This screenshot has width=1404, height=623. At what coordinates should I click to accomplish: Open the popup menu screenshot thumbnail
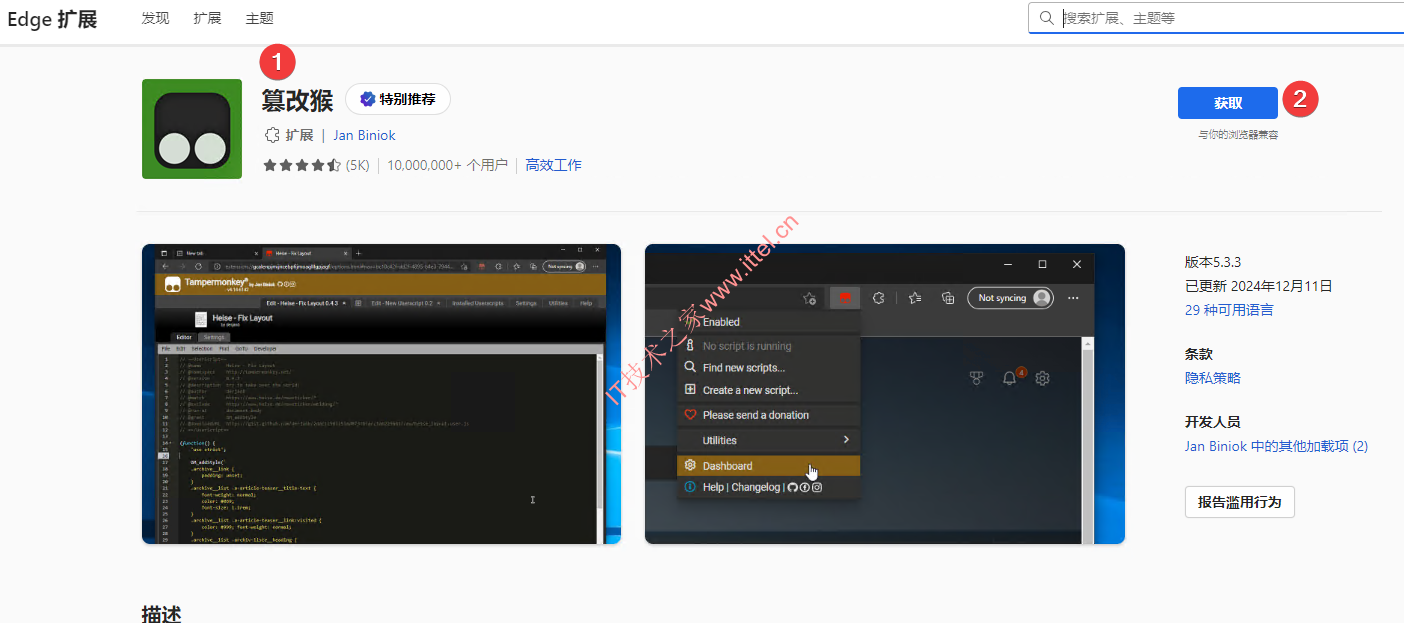click(885, 394)
